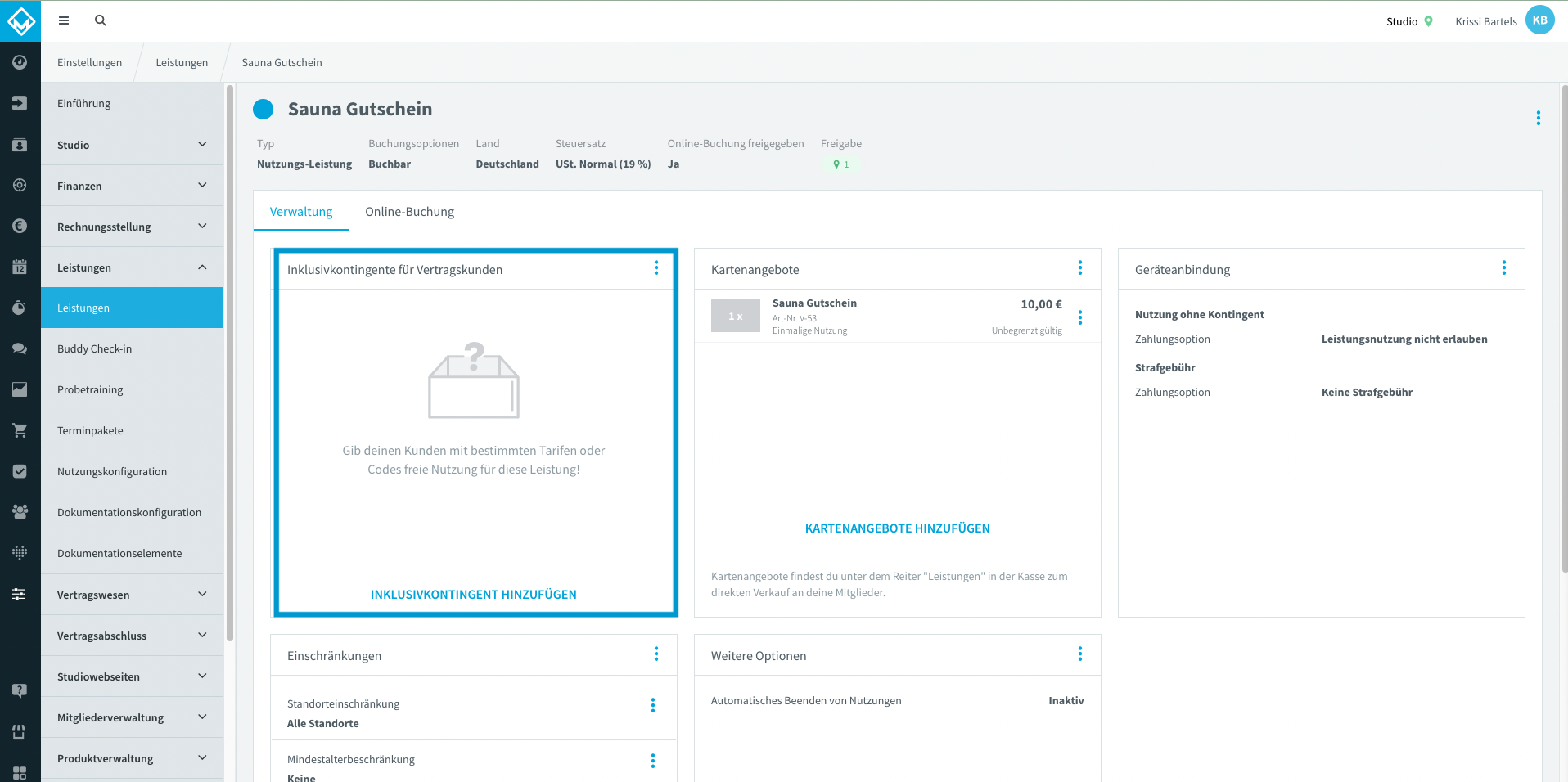The height and width of the screenshot is (782, 1568).
Task: Click the Freigabe location badge showing 1
Action: (x=840, y=164)
